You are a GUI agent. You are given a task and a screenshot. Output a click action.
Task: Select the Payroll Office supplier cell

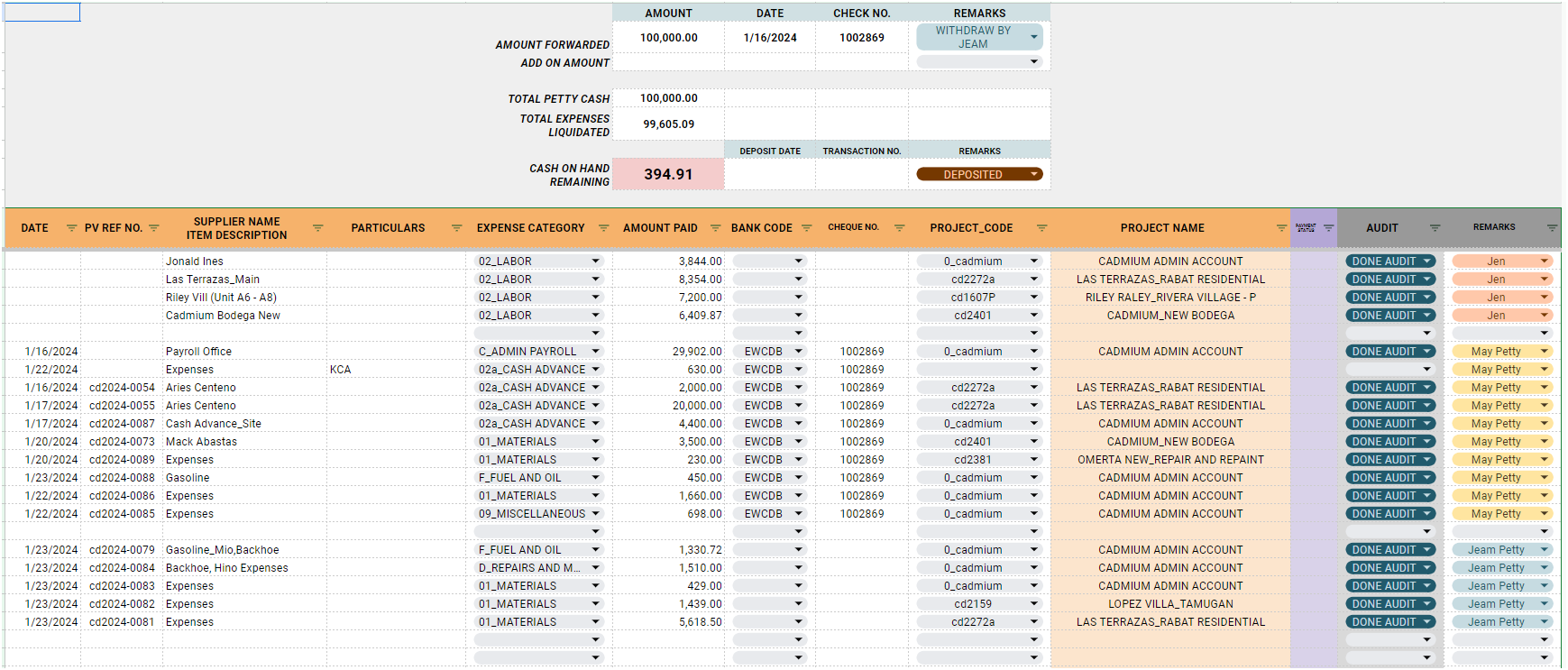click(x=244, y=352)
